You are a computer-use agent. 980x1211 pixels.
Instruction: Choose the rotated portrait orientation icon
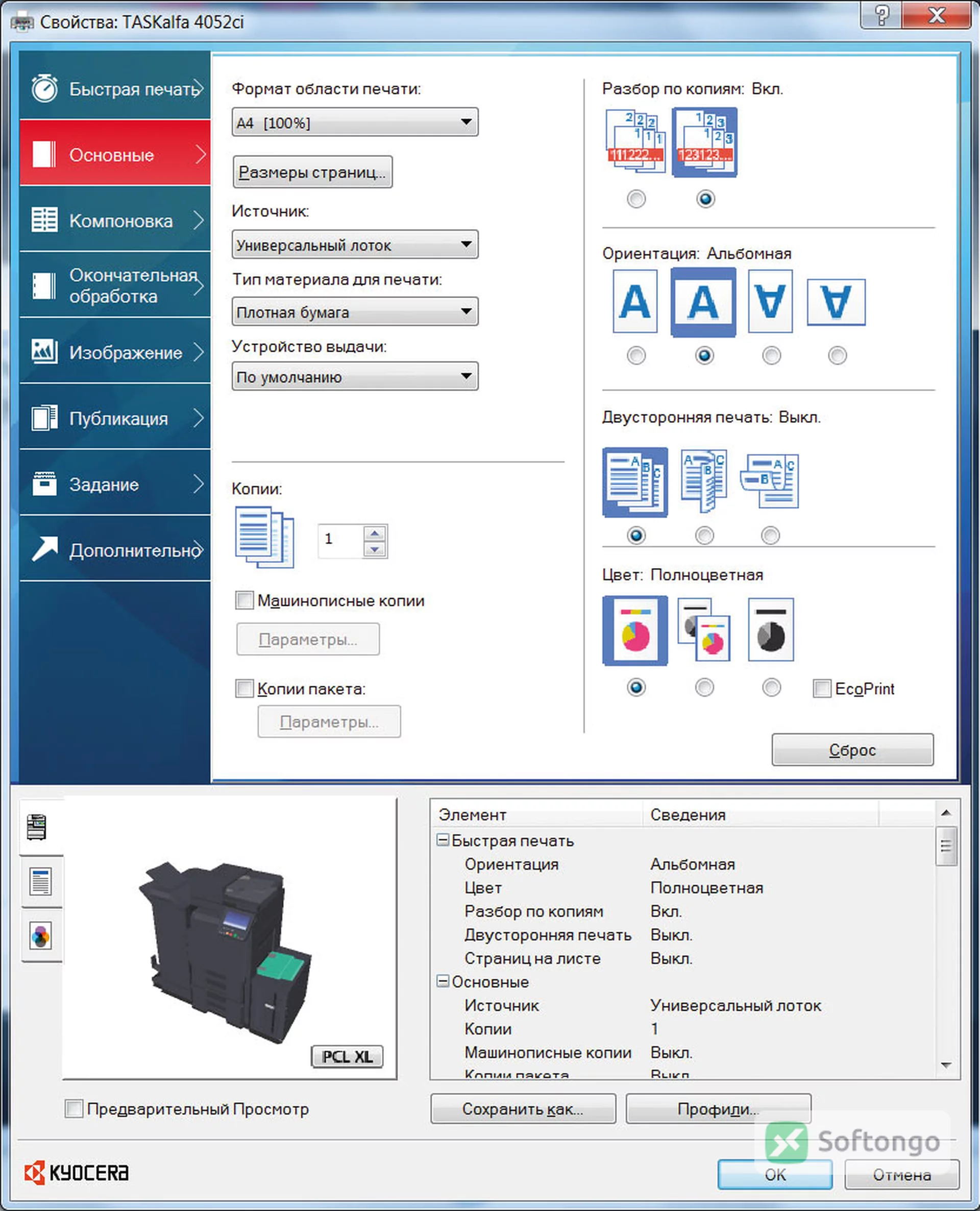pos(770,301)
